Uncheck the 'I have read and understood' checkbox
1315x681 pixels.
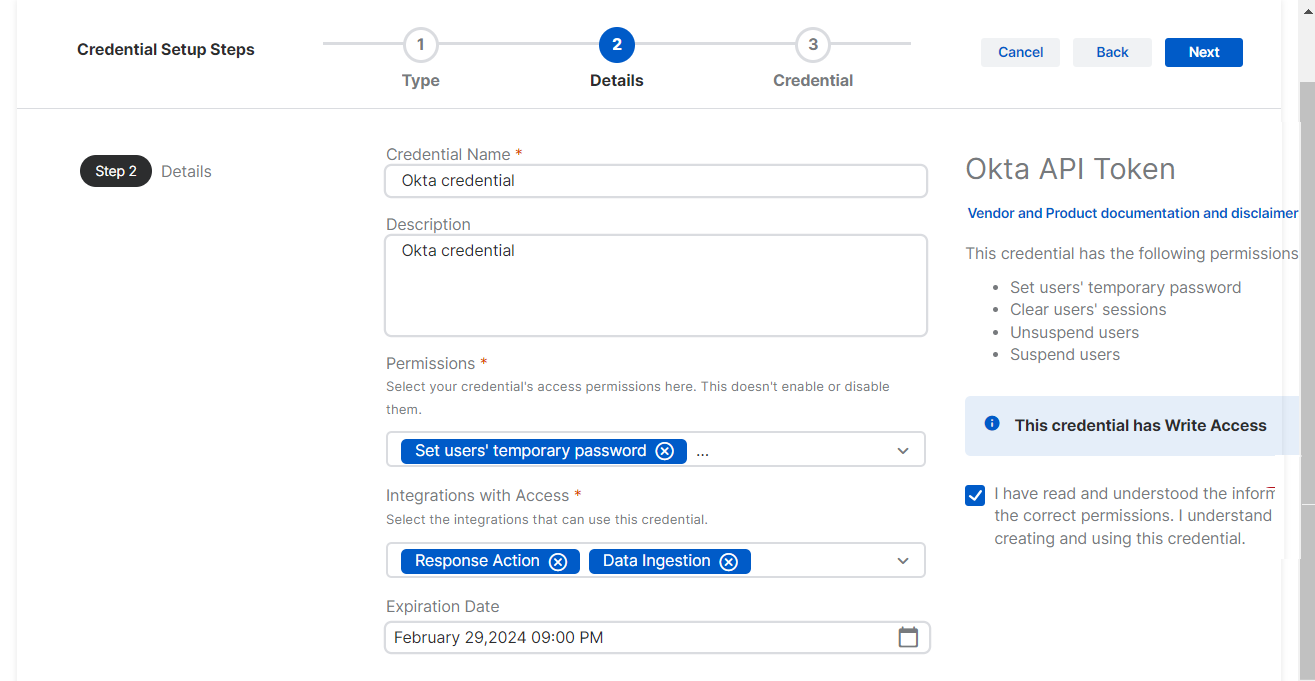(x=975, y=495)
